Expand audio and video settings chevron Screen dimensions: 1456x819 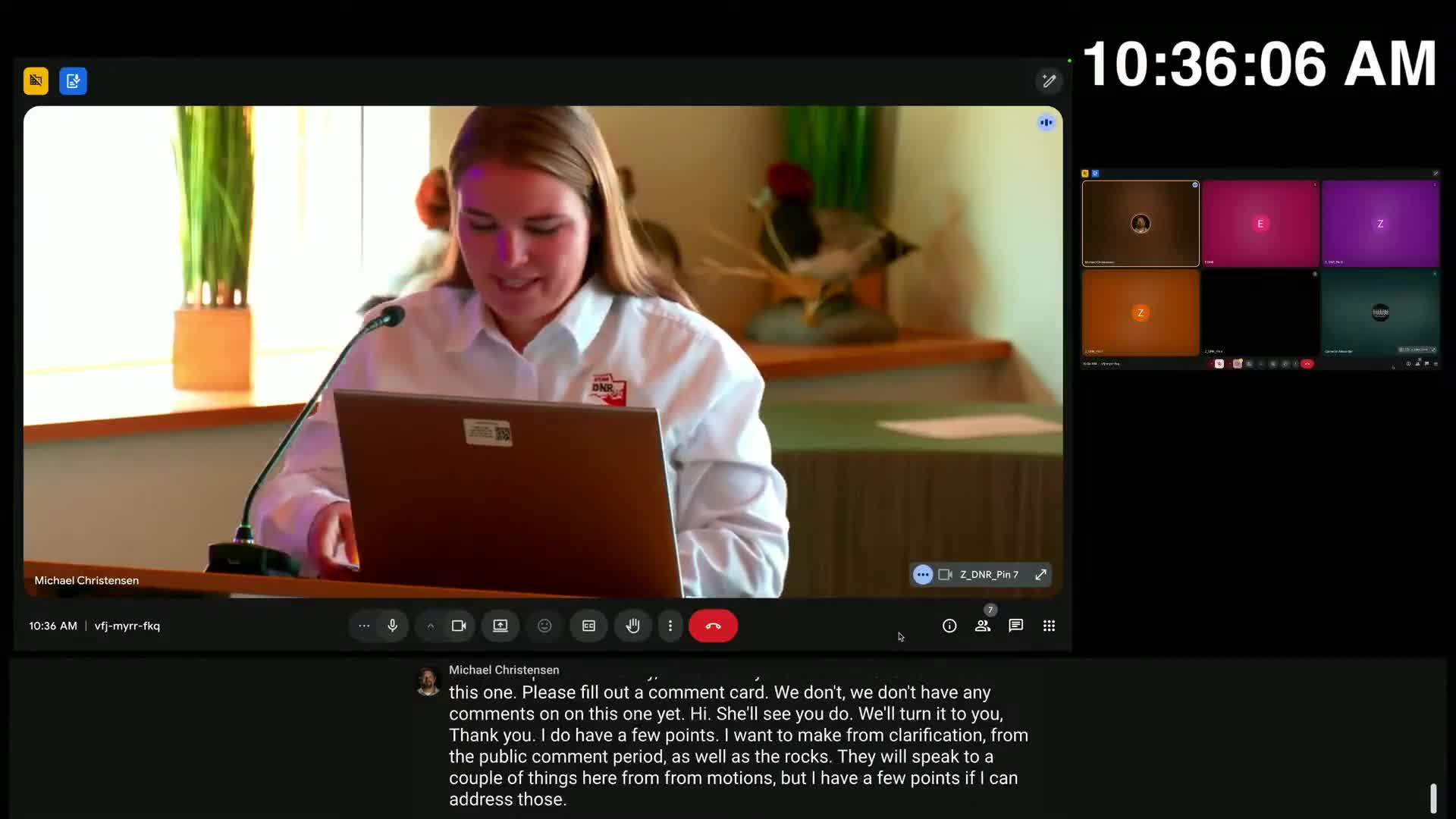click(430, 626)
